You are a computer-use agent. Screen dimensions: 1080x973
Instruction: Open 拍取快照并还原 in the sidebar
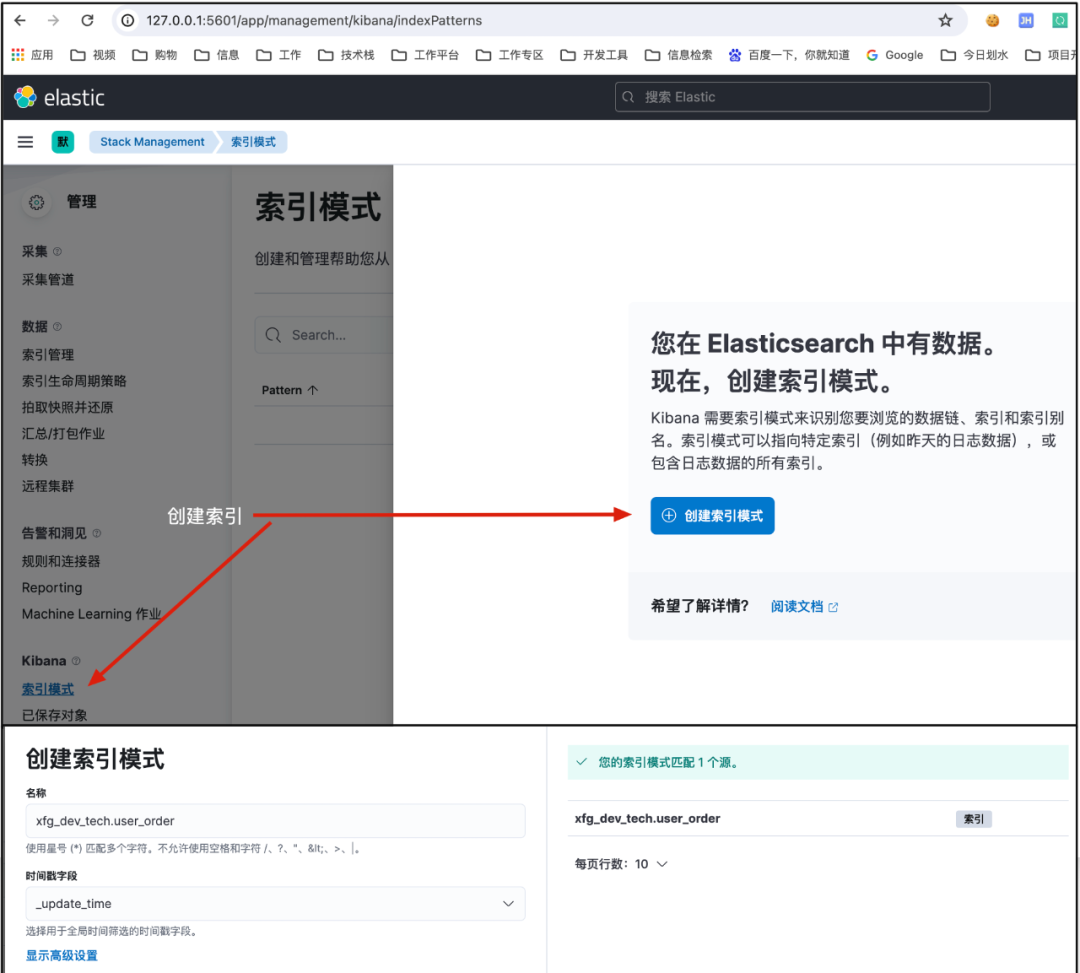67,407
